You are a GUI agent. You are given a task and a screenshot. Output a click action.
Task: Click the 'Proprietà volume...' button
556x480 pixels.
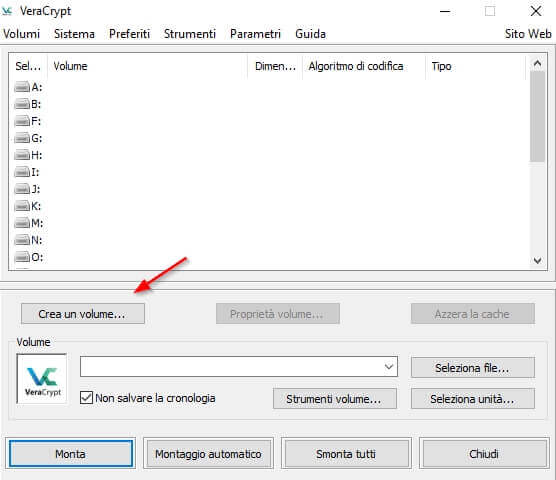[278, 314]
